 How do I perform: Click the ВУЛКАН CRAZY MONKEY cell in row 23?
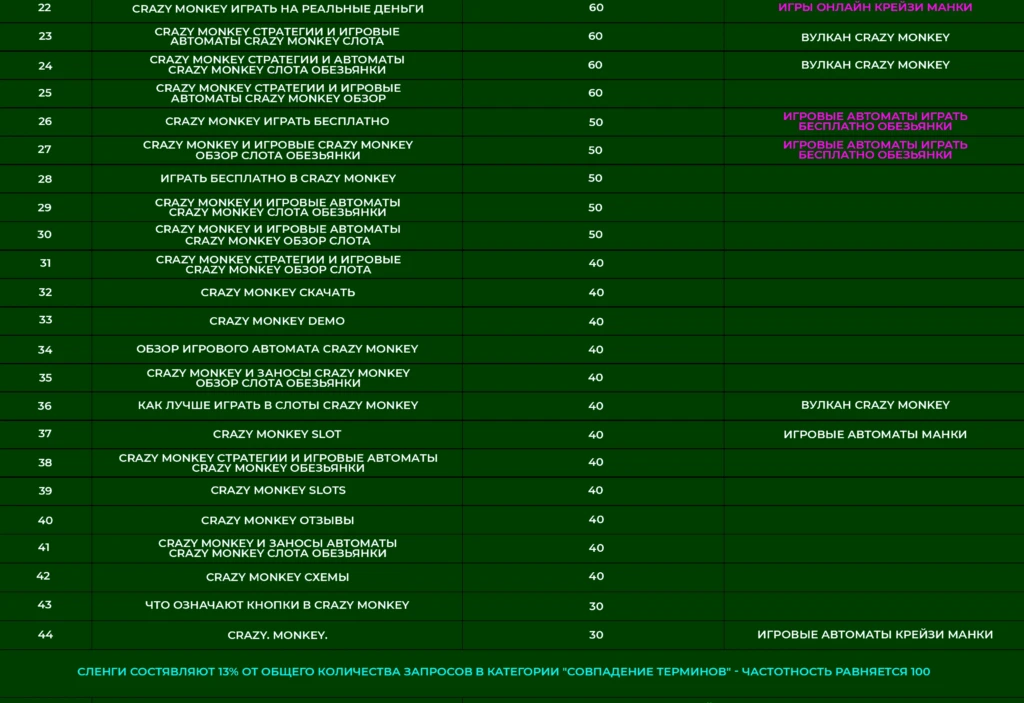(875, 37)
